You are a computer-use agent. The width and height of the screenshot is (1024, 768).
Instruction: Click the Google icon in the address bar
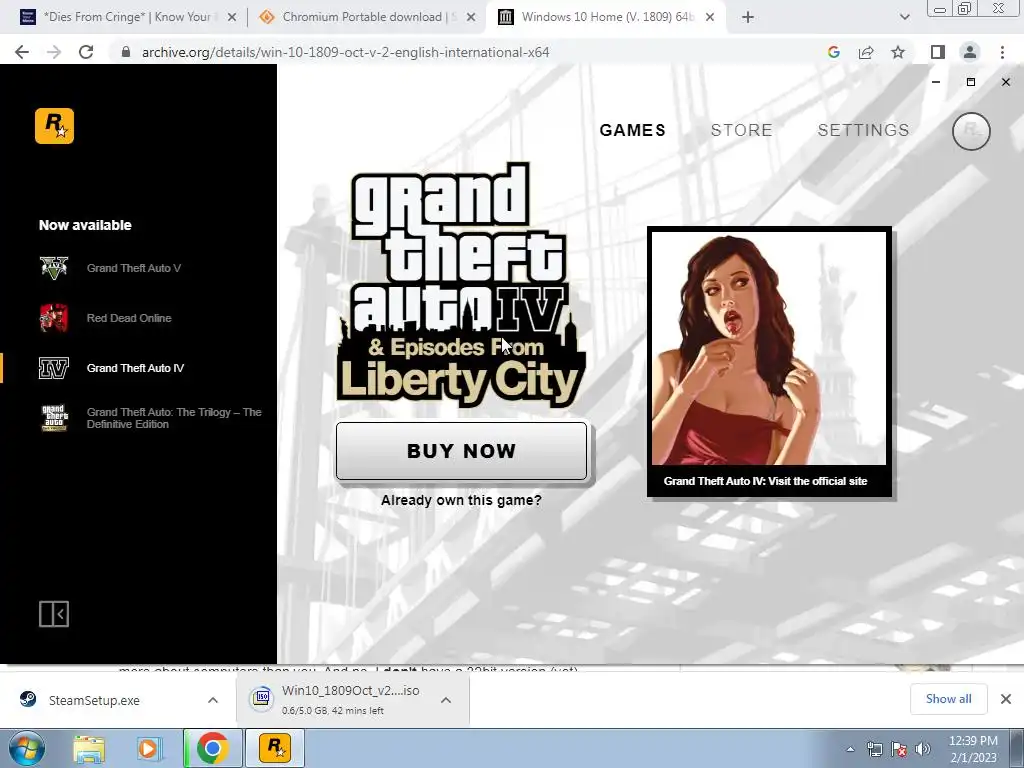(833, 52)
